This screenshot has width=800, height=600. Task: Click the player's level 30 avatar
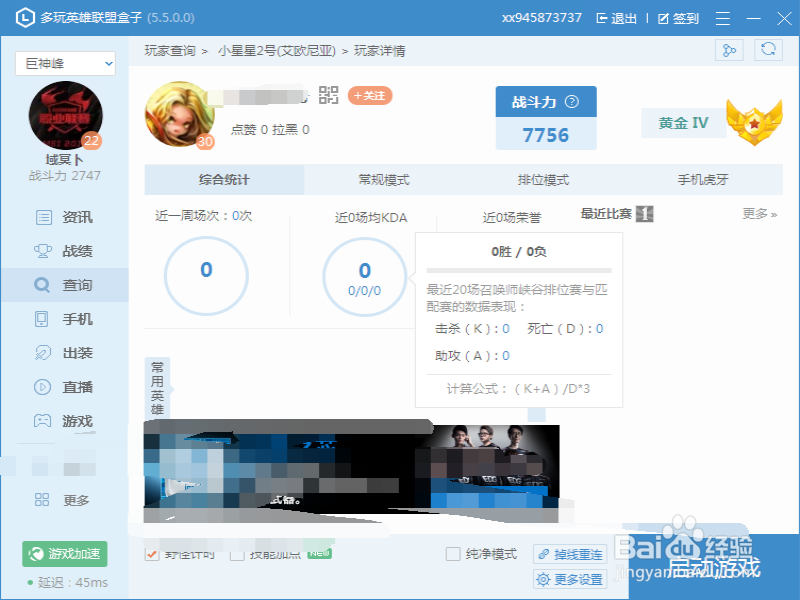point(179,114)
